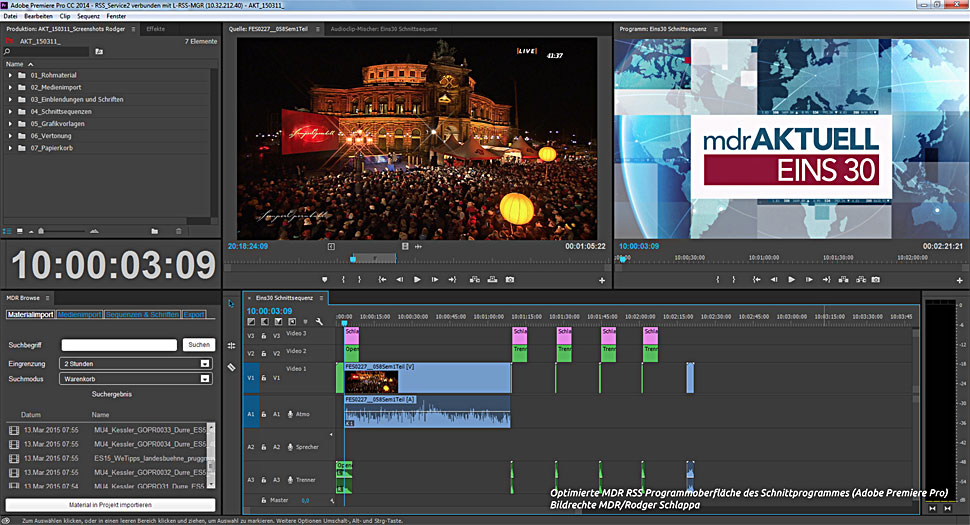Select the Rolling Edit tool
This screenshot has height=525, width=970.
231,346
